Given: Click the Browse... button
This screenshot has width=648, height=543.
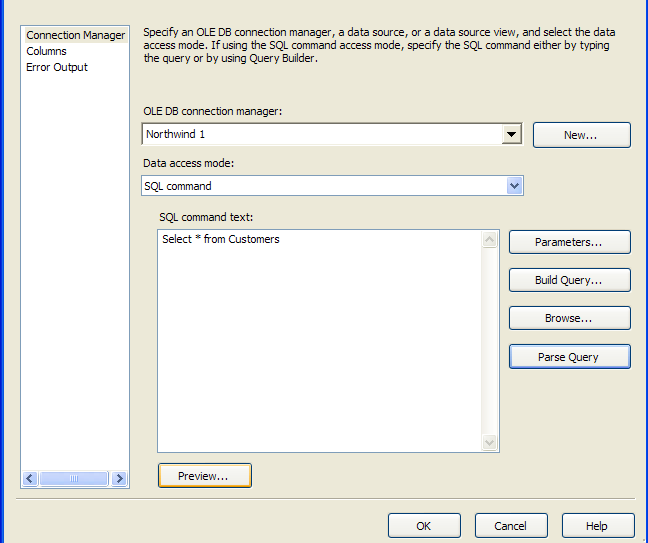Looking at the screenshot, I should (x=569, y=318).
